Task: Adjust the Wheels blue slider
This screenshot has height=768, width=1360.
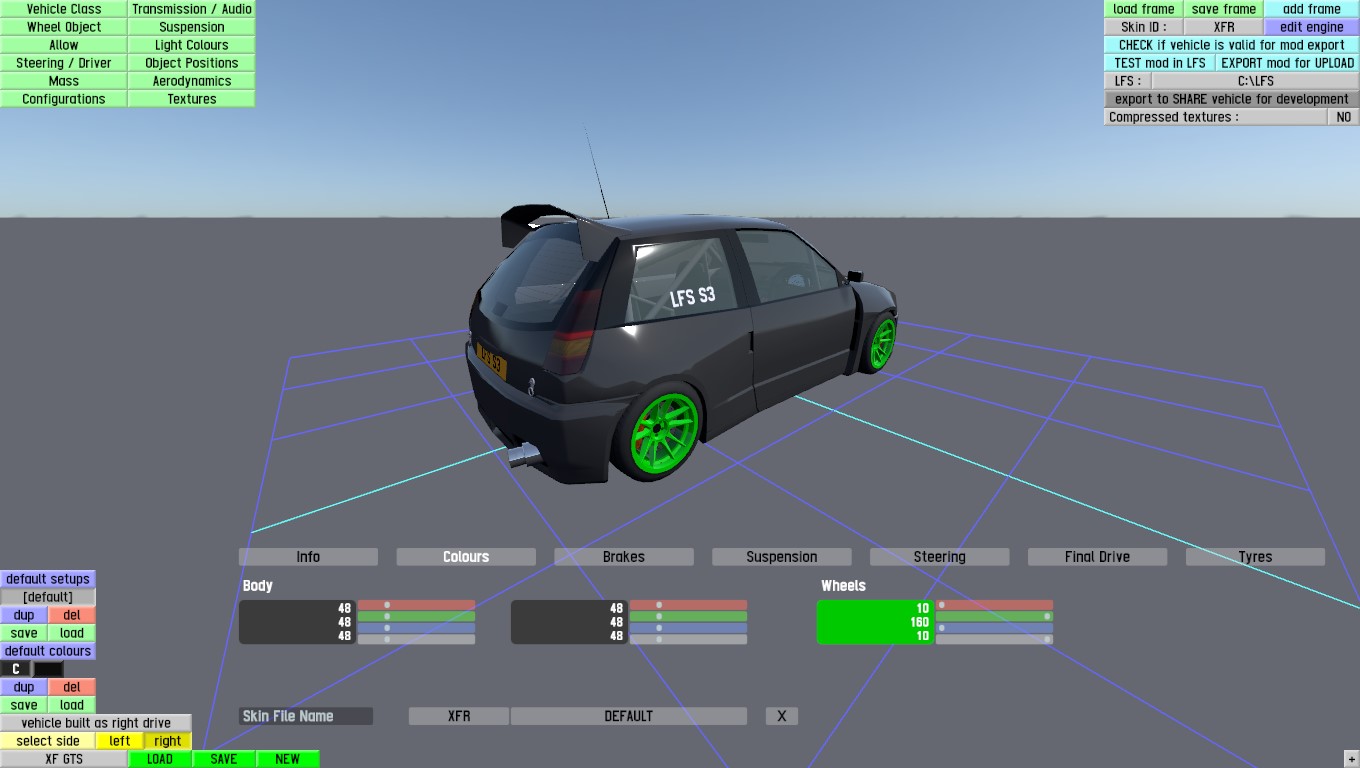Action: (994, 628)
